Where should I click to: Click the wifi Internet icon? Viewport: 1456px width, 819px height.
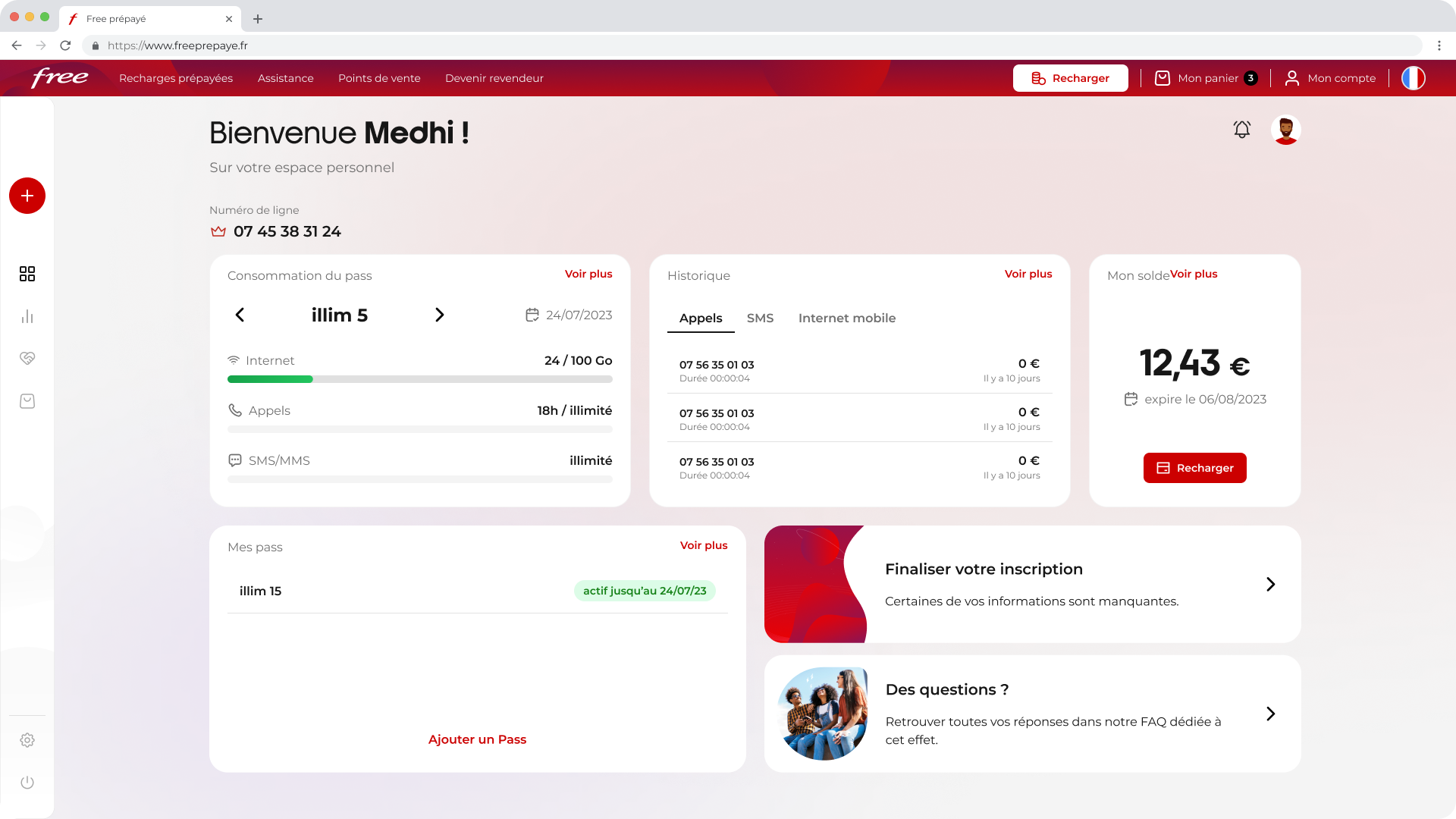click(x=234, y=360)
